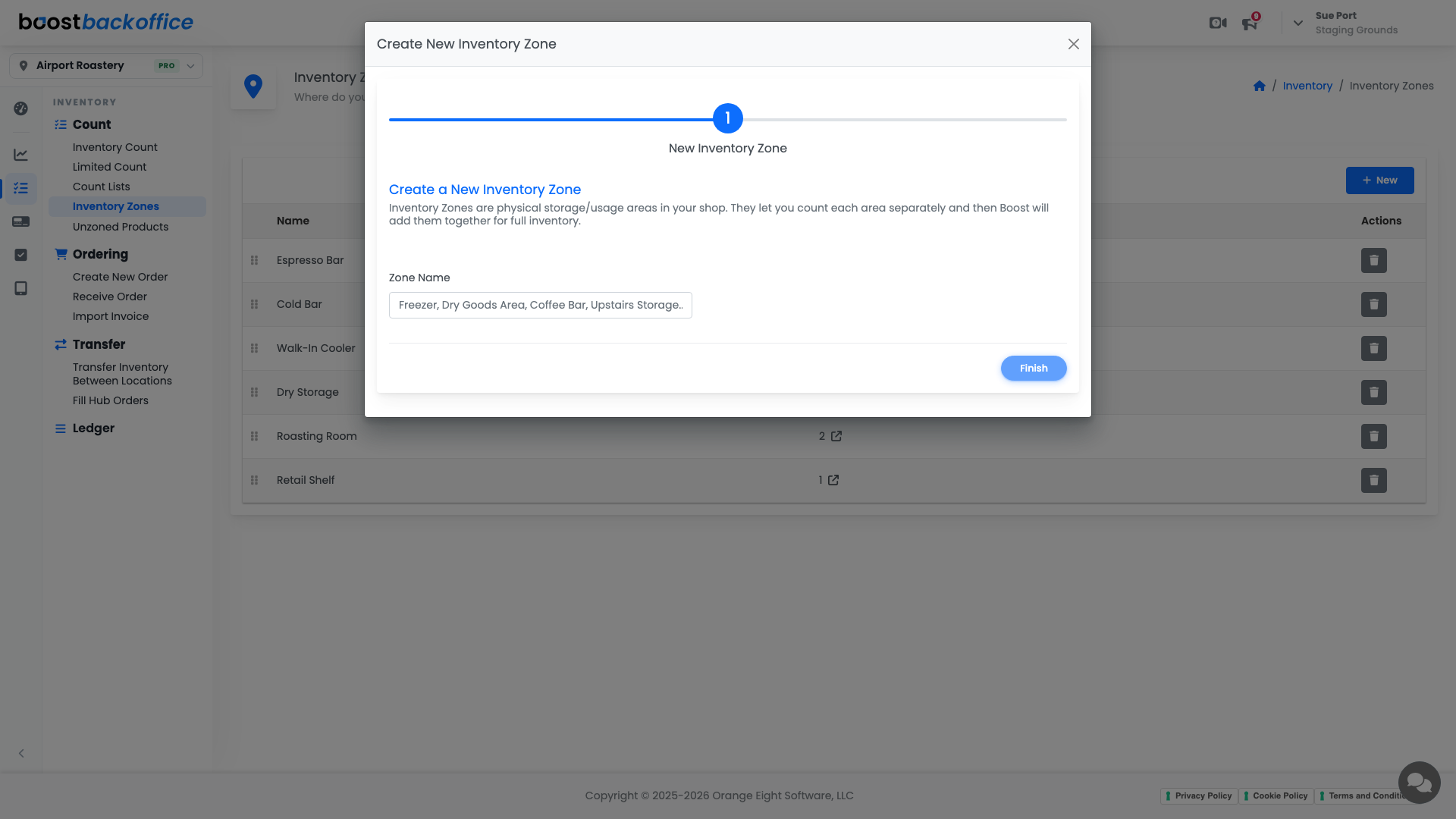The image size is (1456, 819).
Task: Delete the Dry Storage zone
Action: (1373, 392)
